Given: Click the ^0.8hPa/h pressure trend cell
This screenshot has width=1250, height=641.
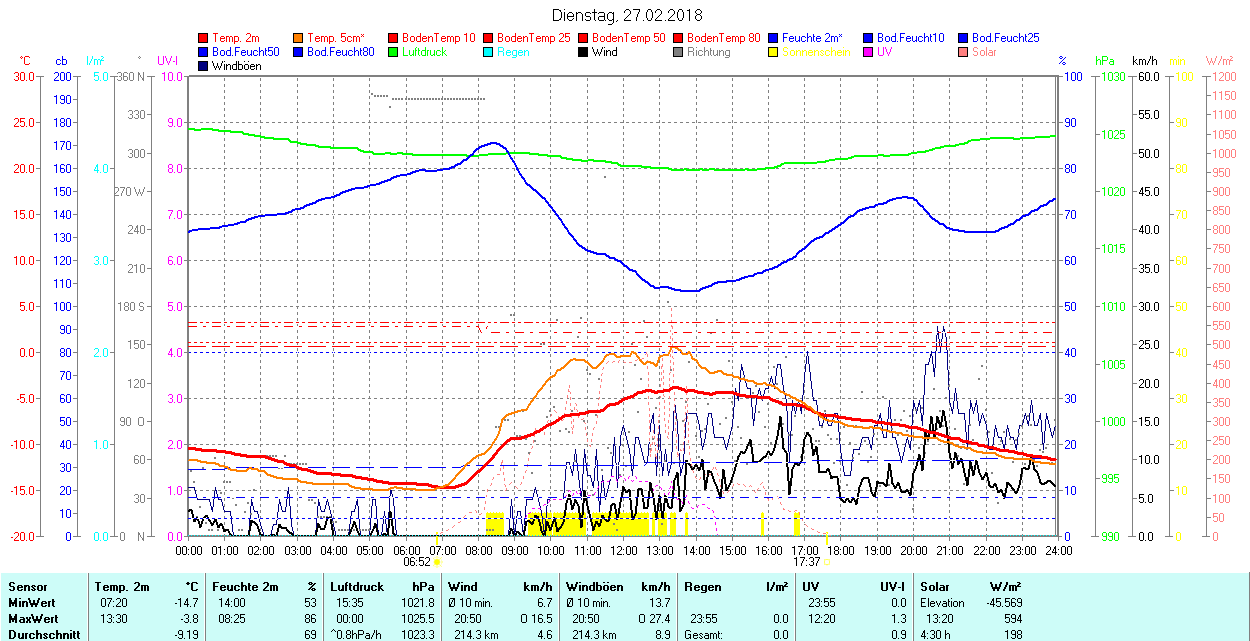Looking at the screenshot, I should click(356, 634).
